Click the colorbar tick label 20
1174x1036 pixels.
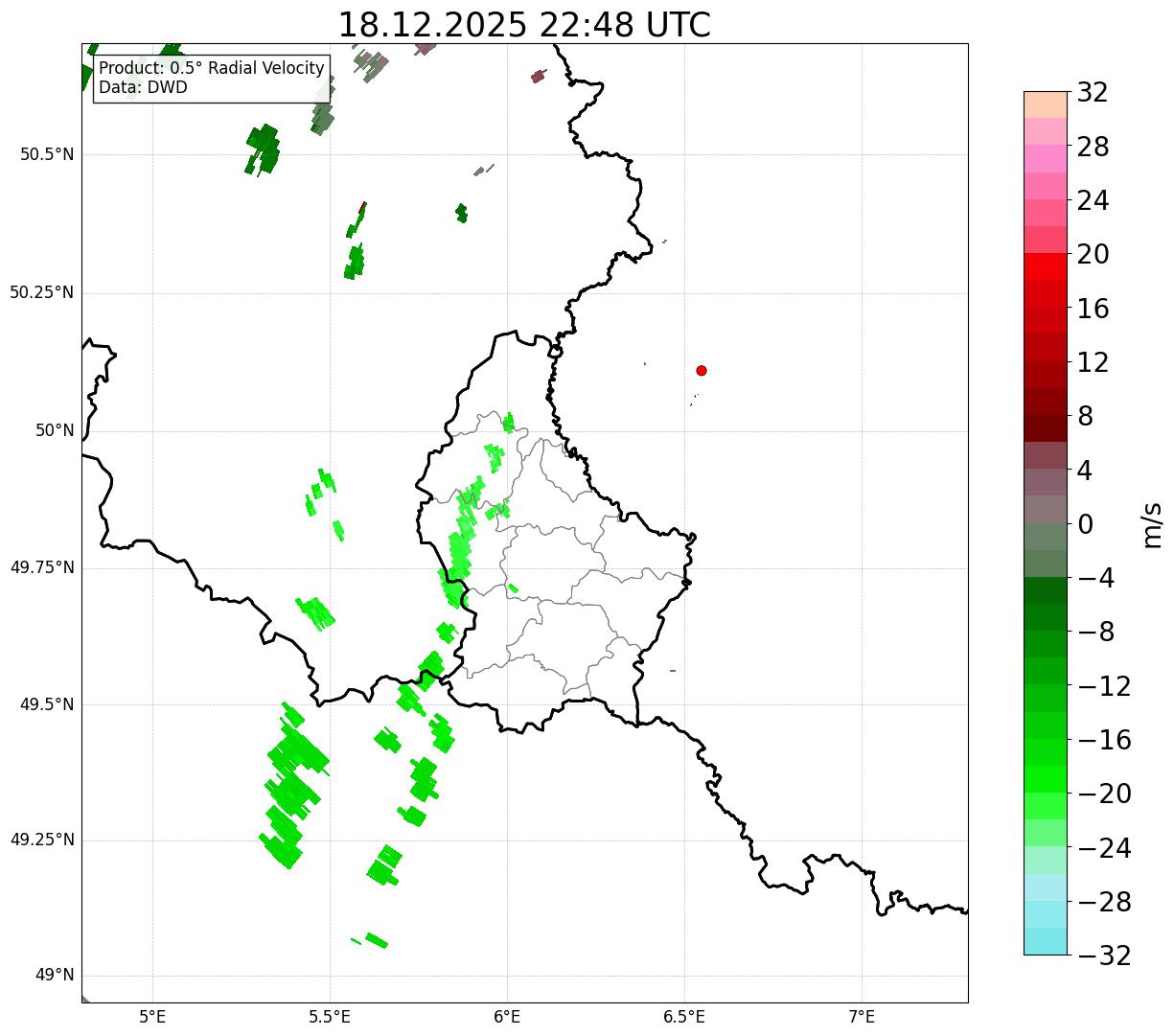(x=1093, y=254)
